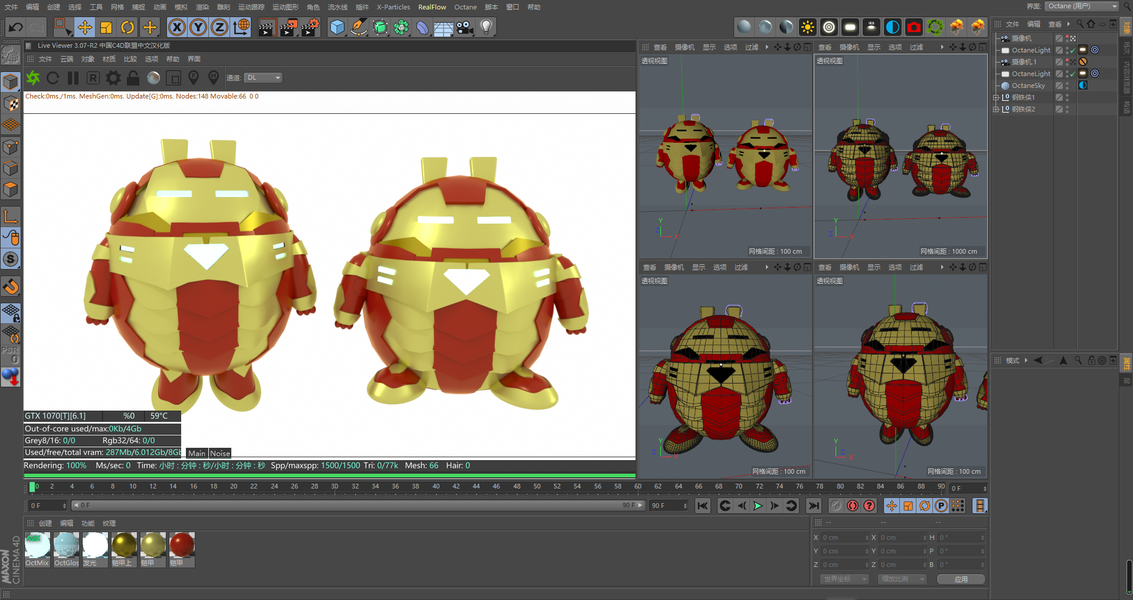Screen dimensions: 1133x600
Task: Select the Rotate tool icon
Action: point(128,27)
